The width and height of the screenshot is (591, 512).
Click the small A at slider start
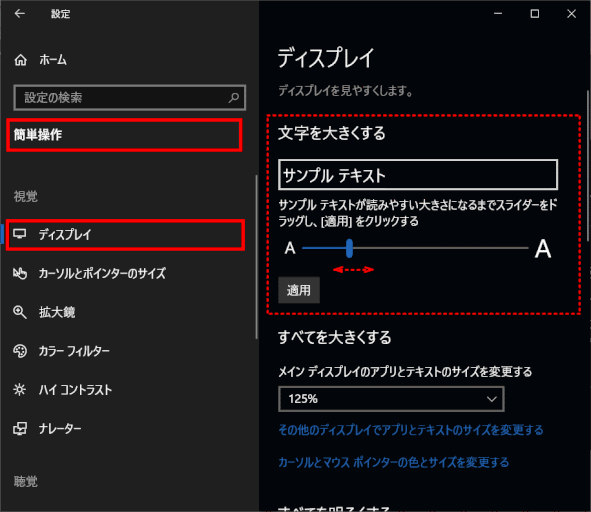290,248
